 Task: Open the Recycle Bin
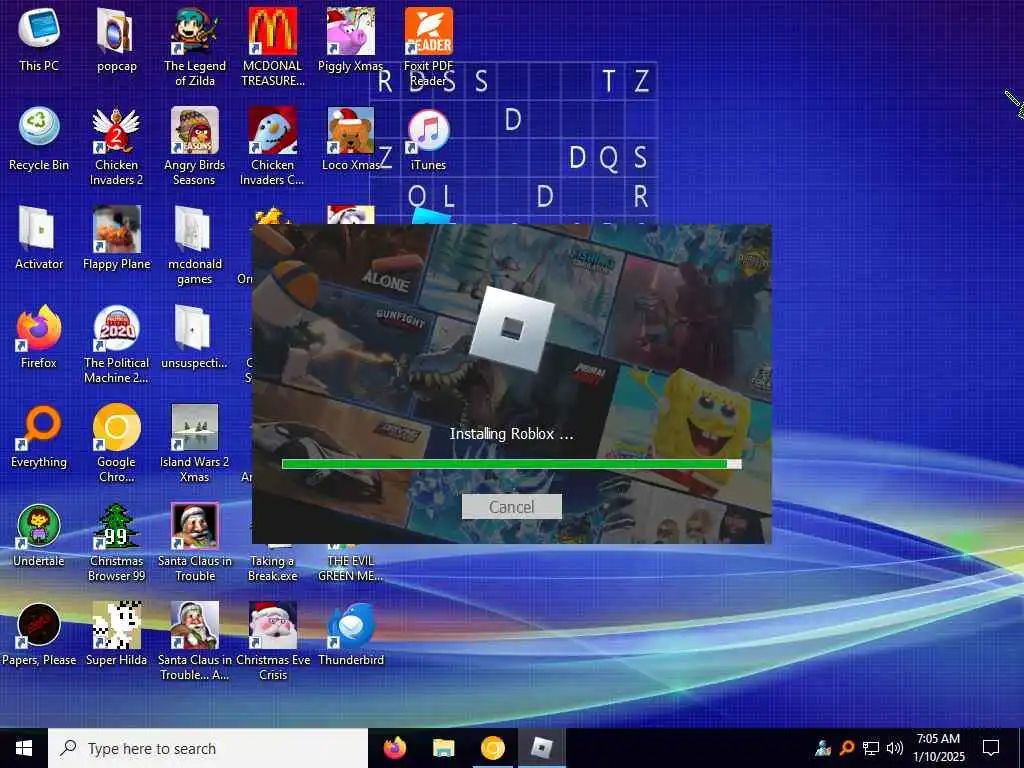39,138
